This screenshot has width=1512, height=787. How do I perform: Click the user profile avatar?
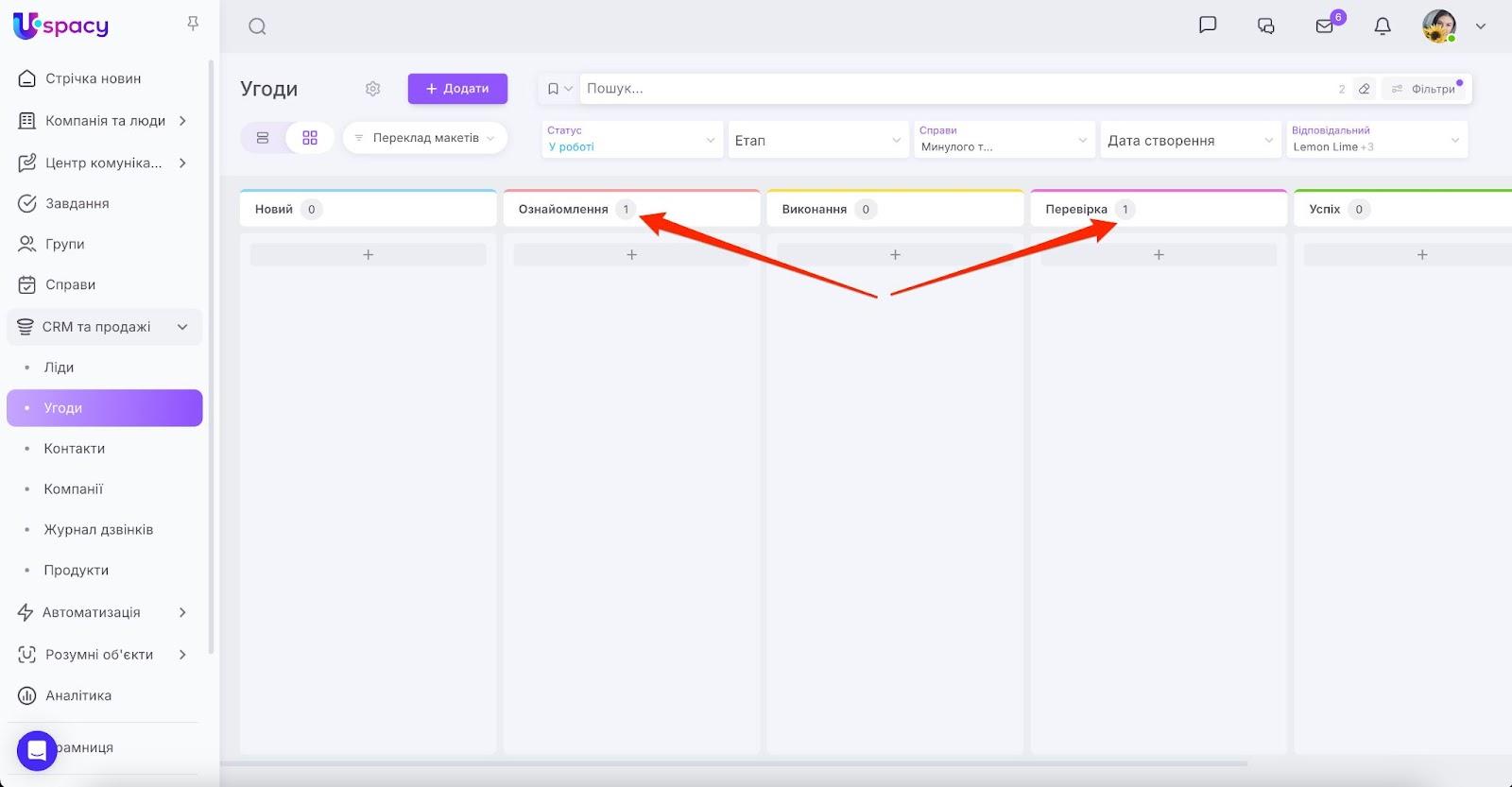[x=1439, y=26]
